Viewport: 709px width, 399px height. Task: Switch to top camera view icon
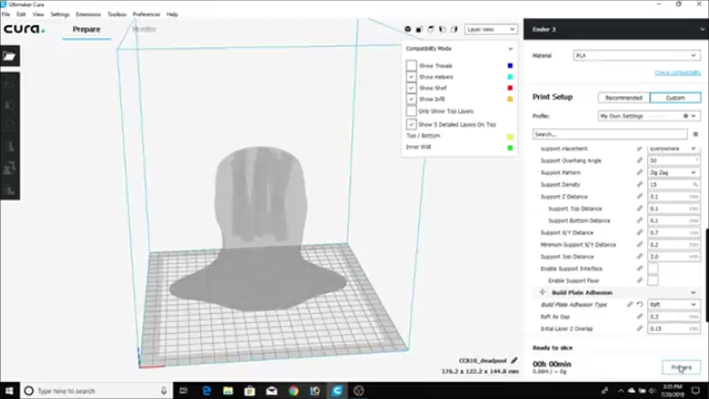pos(431,29)
